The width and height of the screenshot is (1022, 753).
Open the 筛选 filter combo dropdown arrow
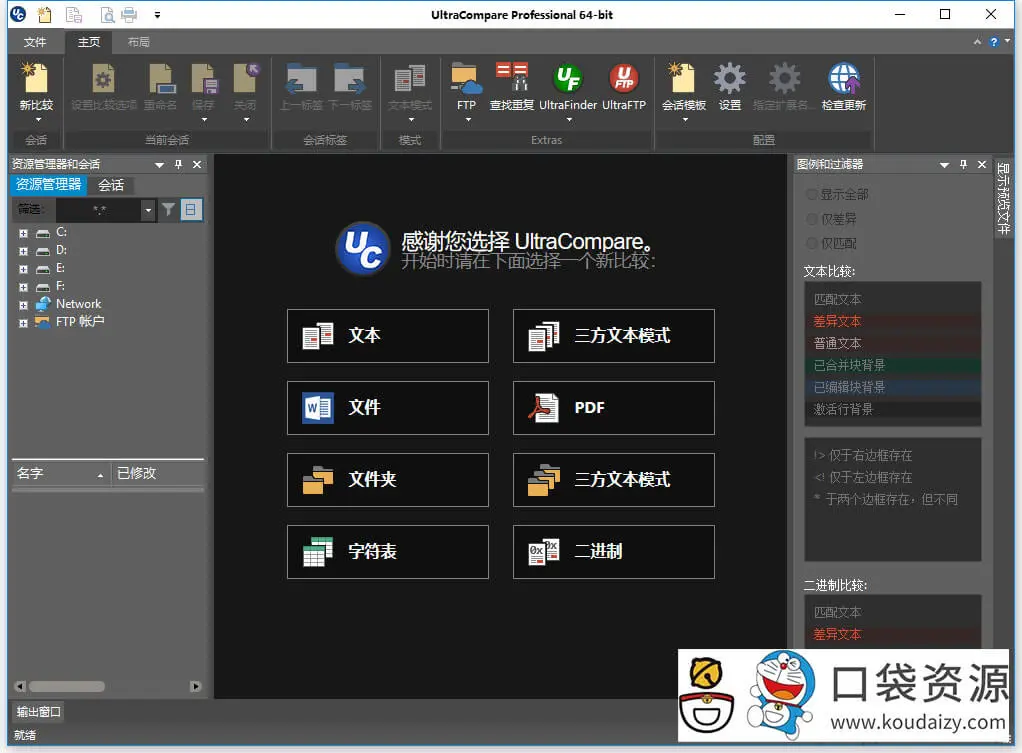pyautogui.click(x=148, y=210)
